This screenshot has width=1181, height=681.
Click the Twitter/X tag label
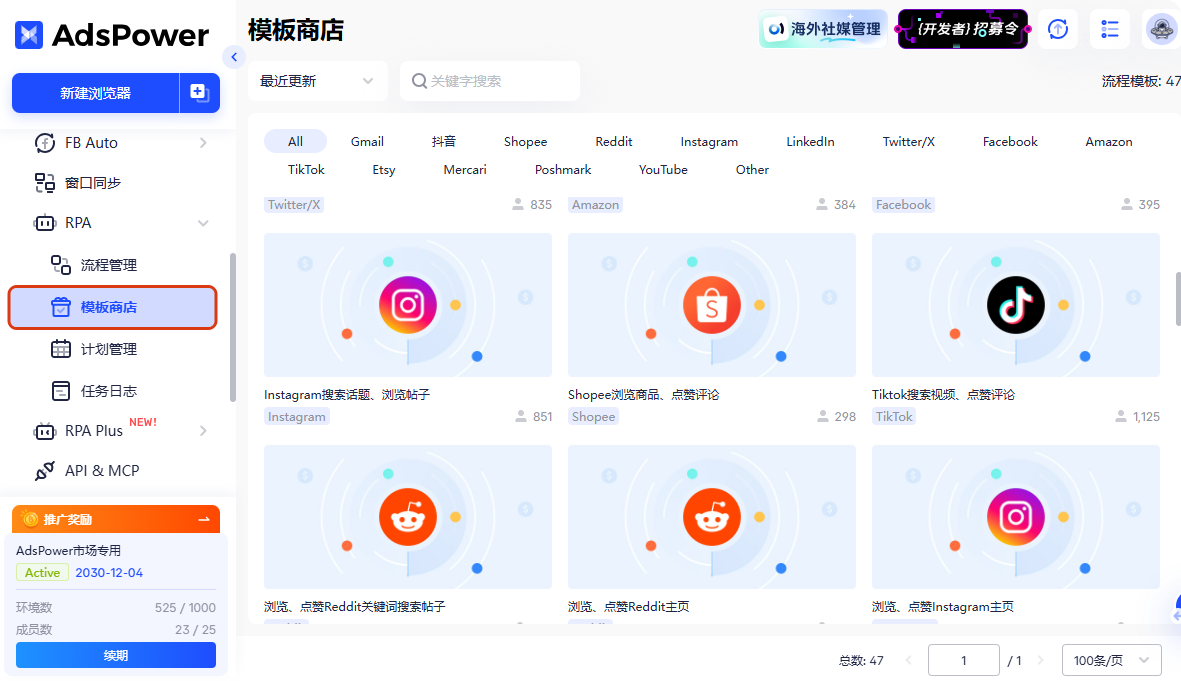pos(294,205)
